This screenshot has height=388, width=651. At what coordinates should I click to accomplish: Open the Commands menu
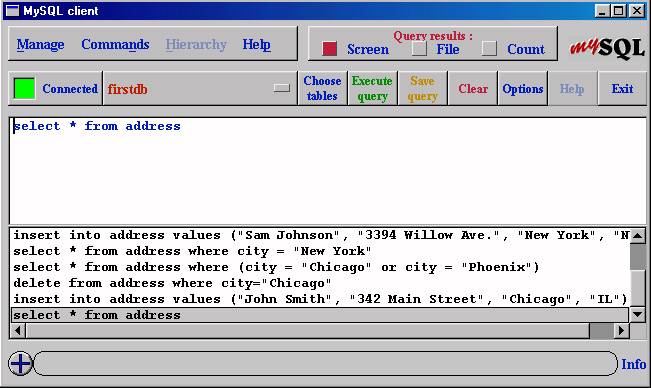pos(115,44)
